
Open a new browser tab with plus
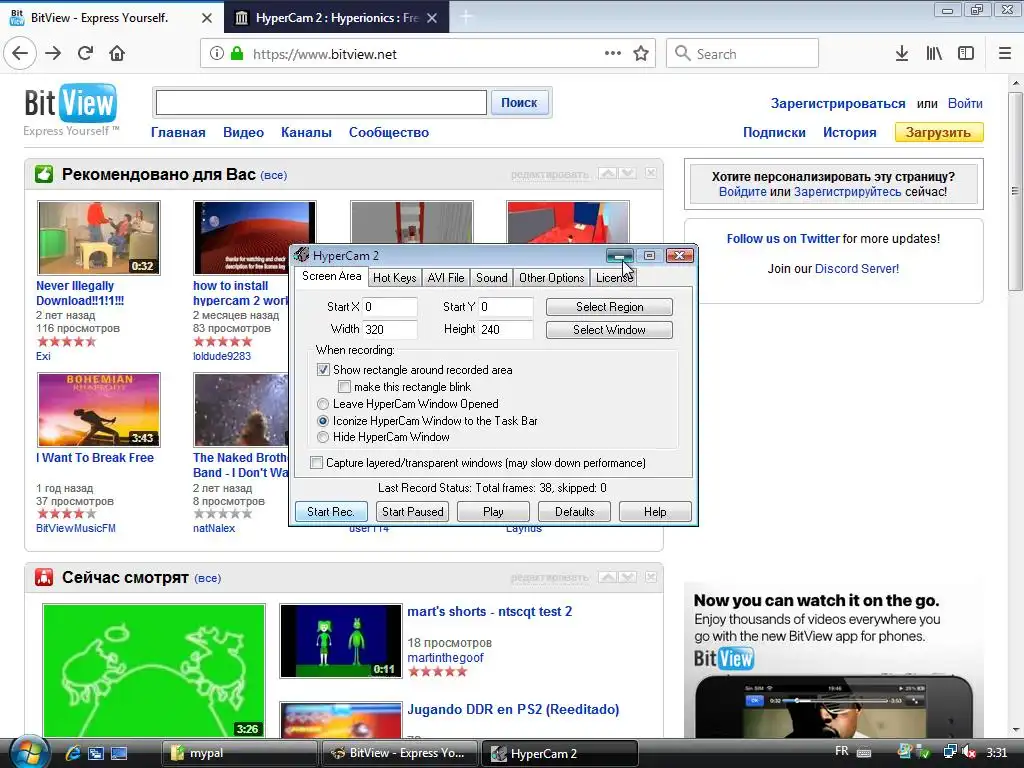point(466,17)
